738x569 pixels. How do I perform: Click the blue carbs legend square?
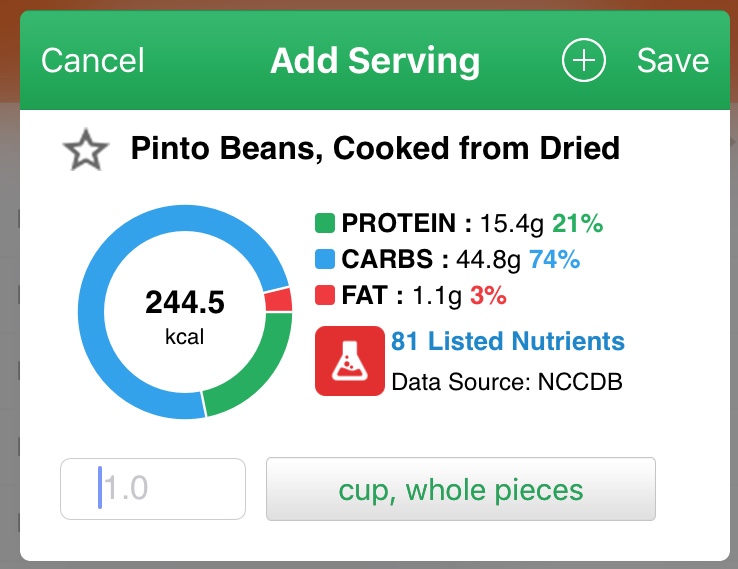pos(325,260)
